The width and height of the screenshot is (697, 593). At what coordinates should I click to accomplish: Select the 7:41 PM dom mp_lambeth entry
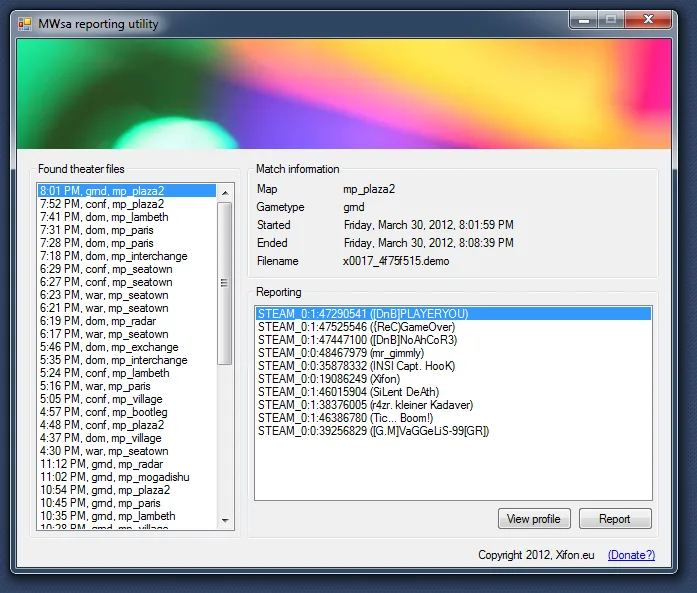tap(103, 217)
